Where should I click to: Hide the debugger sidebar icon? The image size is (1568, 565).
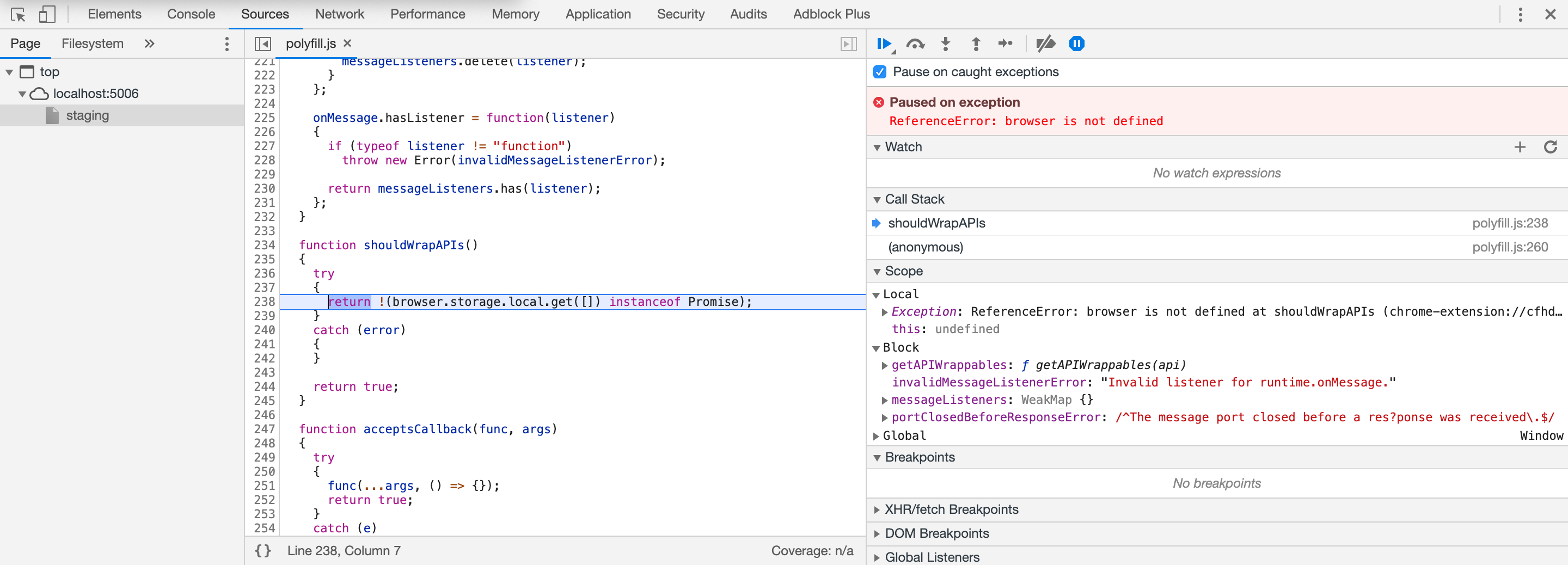point(849,44)
